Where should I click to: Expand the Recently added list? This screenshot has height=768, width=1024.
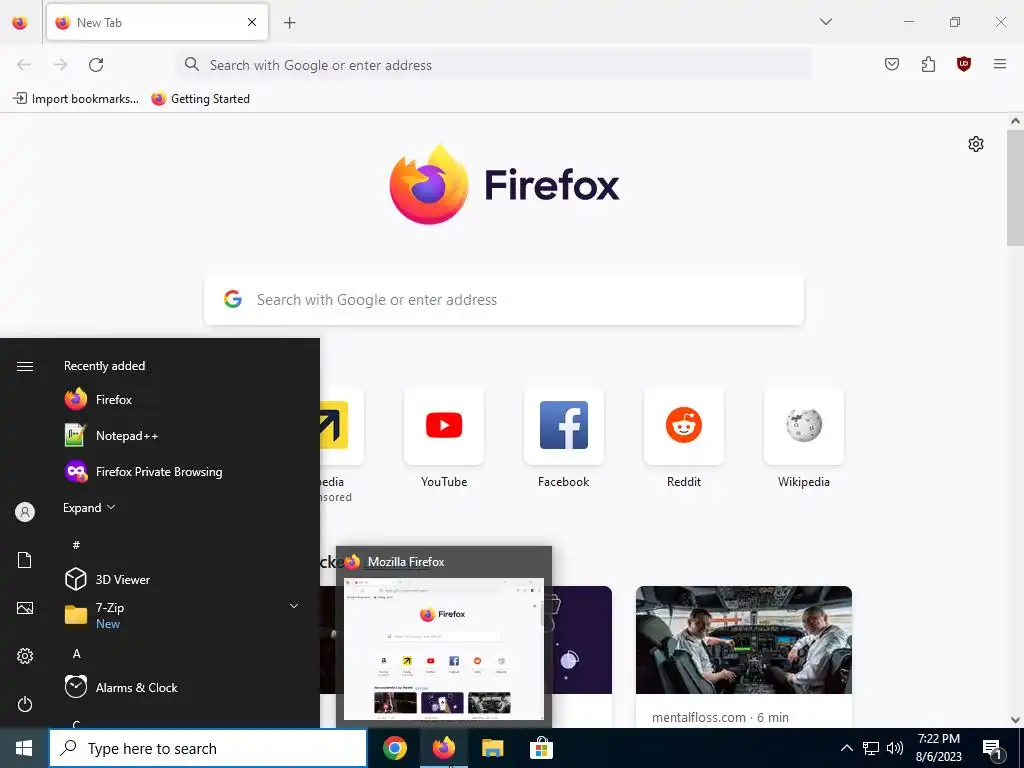tap(89, 507)
